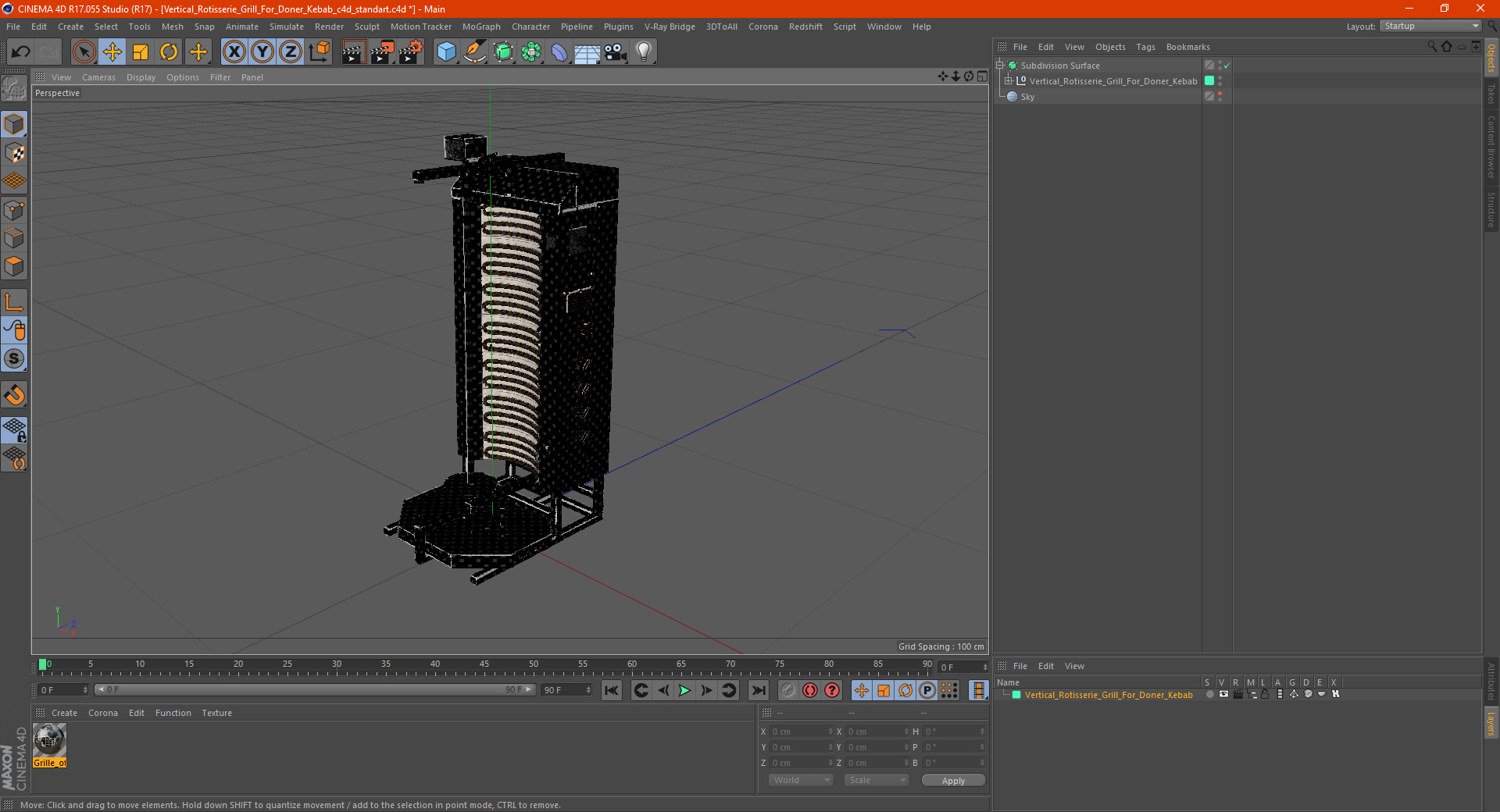
Task: Select the Move tool in top toolbar
Action: [x=112, y=52]
